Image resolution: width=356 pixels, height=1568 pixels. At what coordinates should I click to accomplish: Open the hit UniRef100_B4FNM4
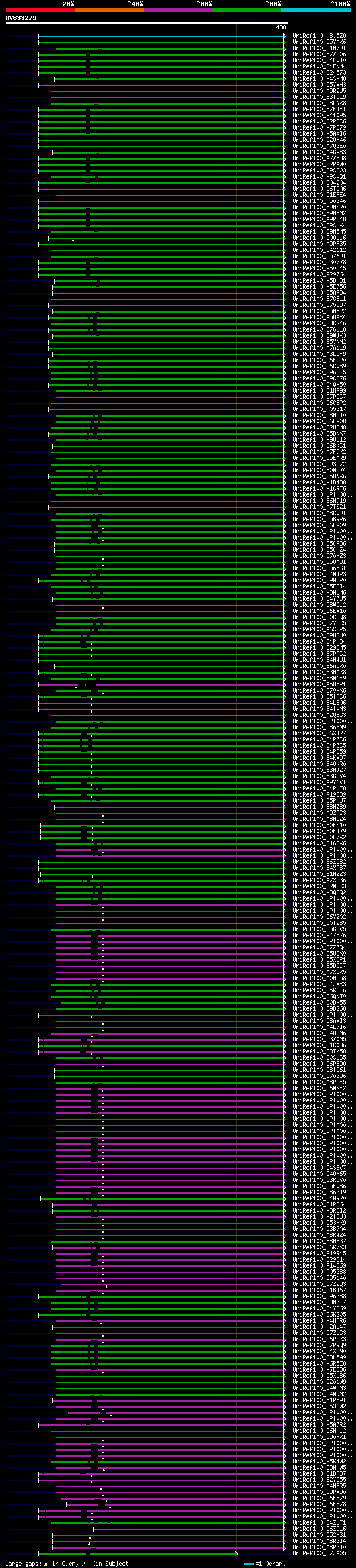(x=319, y=67)
